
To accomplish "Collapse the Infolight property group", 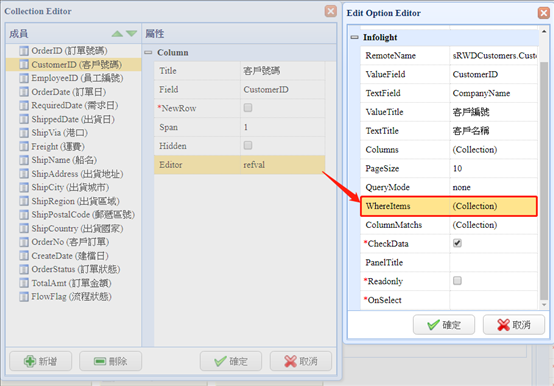I will point(354,37).
